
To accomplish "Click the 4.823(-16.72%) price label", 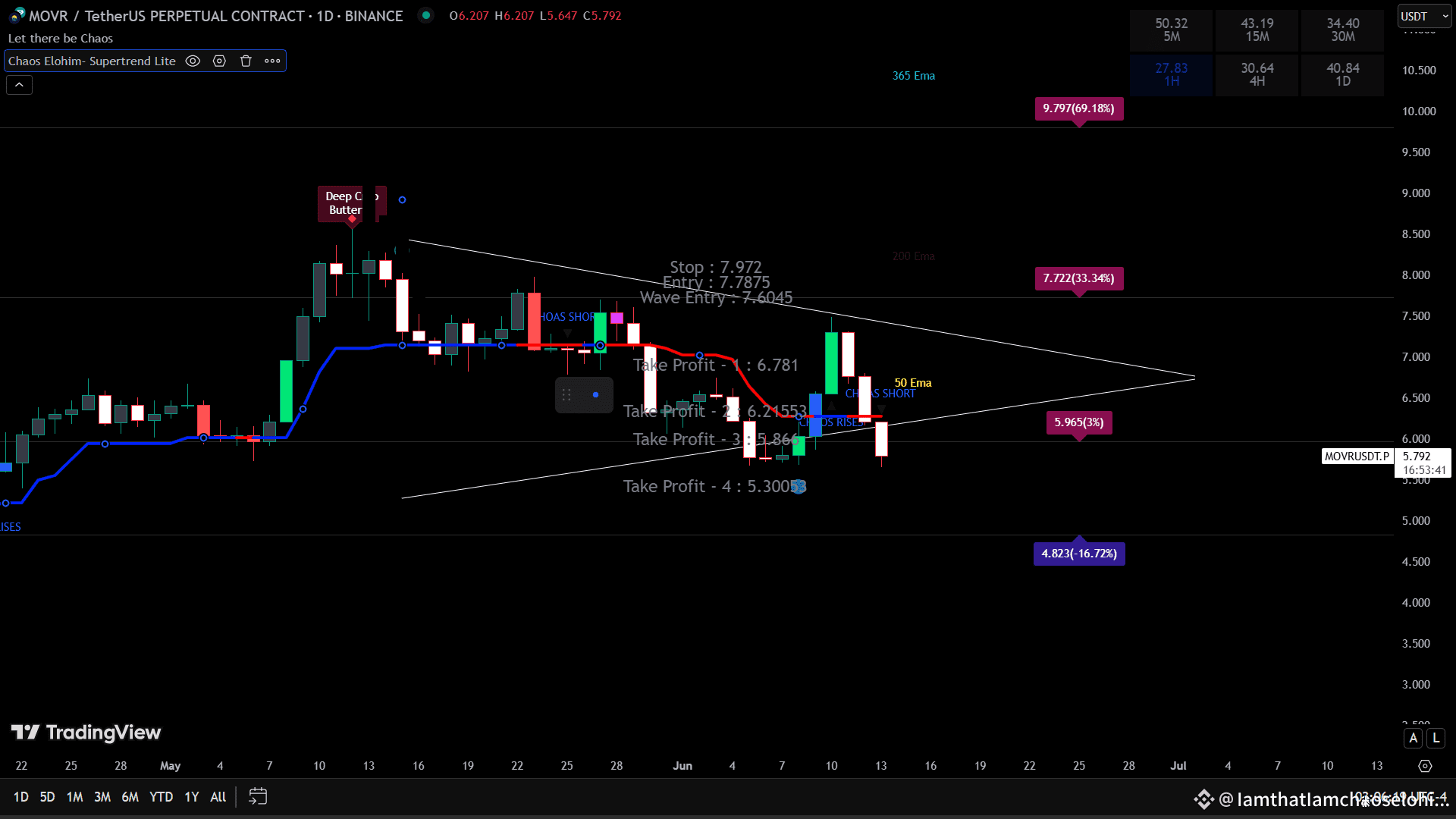I will pyautogui.click(x=1079, y=554).
